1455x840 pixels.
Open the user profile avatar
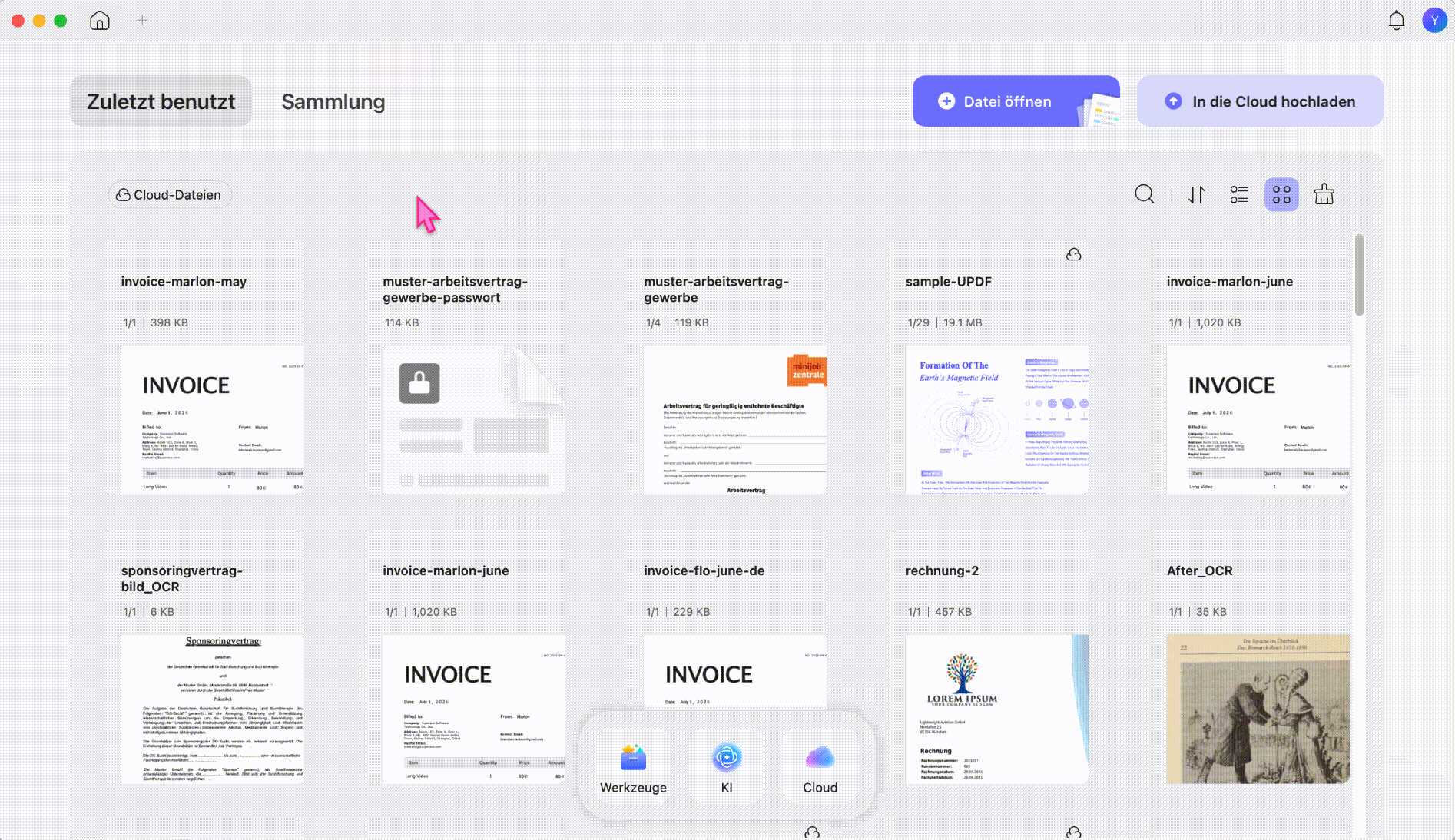click(x=1434, y=21)
